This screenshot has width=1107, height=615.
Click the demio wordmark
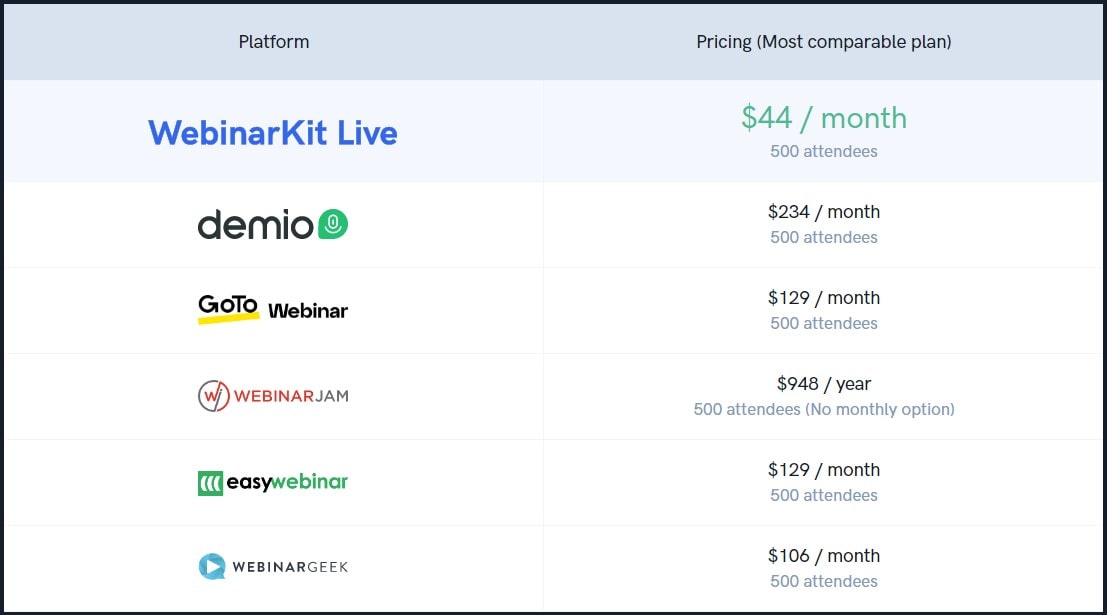[255, 225]
